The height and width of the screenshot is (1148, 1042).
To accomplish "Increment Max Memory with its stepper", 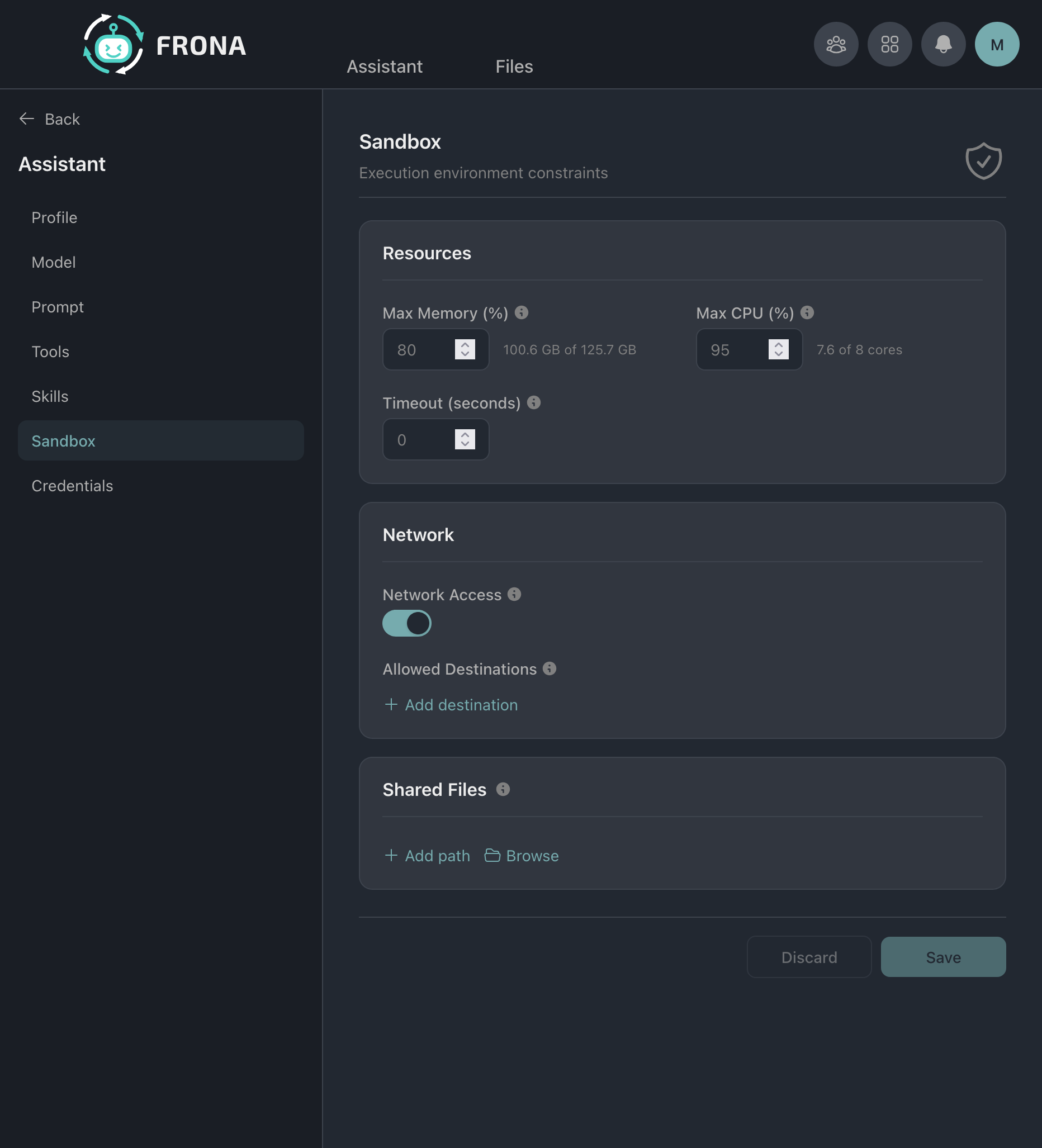I will click(464, 344).
